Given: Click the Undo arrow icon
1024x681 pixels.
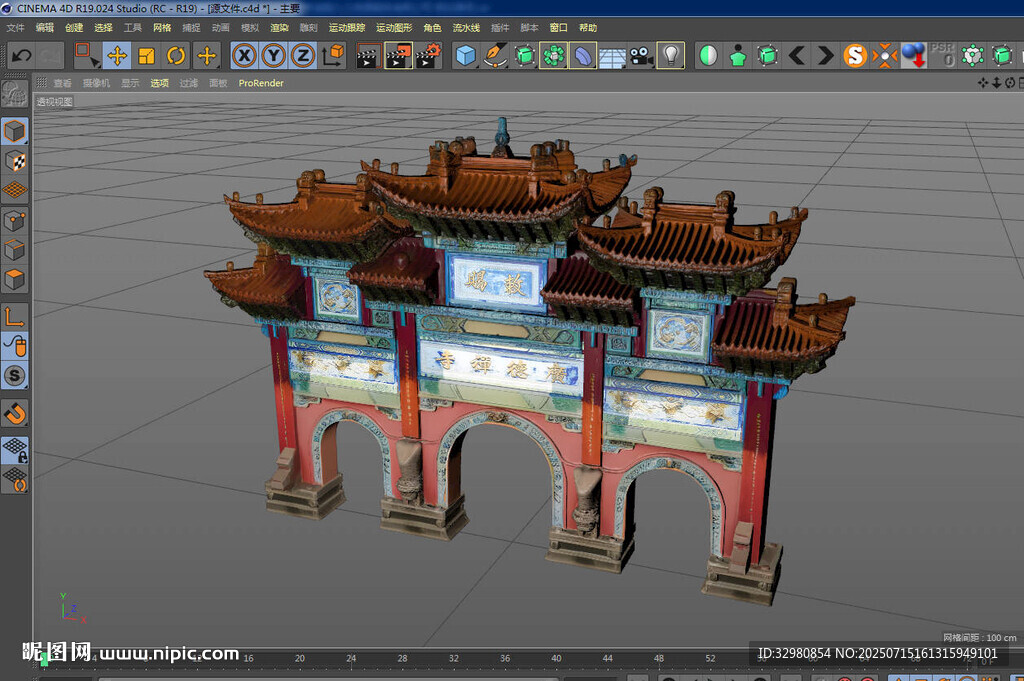Looking at the screenshot, I should [22, 55].
